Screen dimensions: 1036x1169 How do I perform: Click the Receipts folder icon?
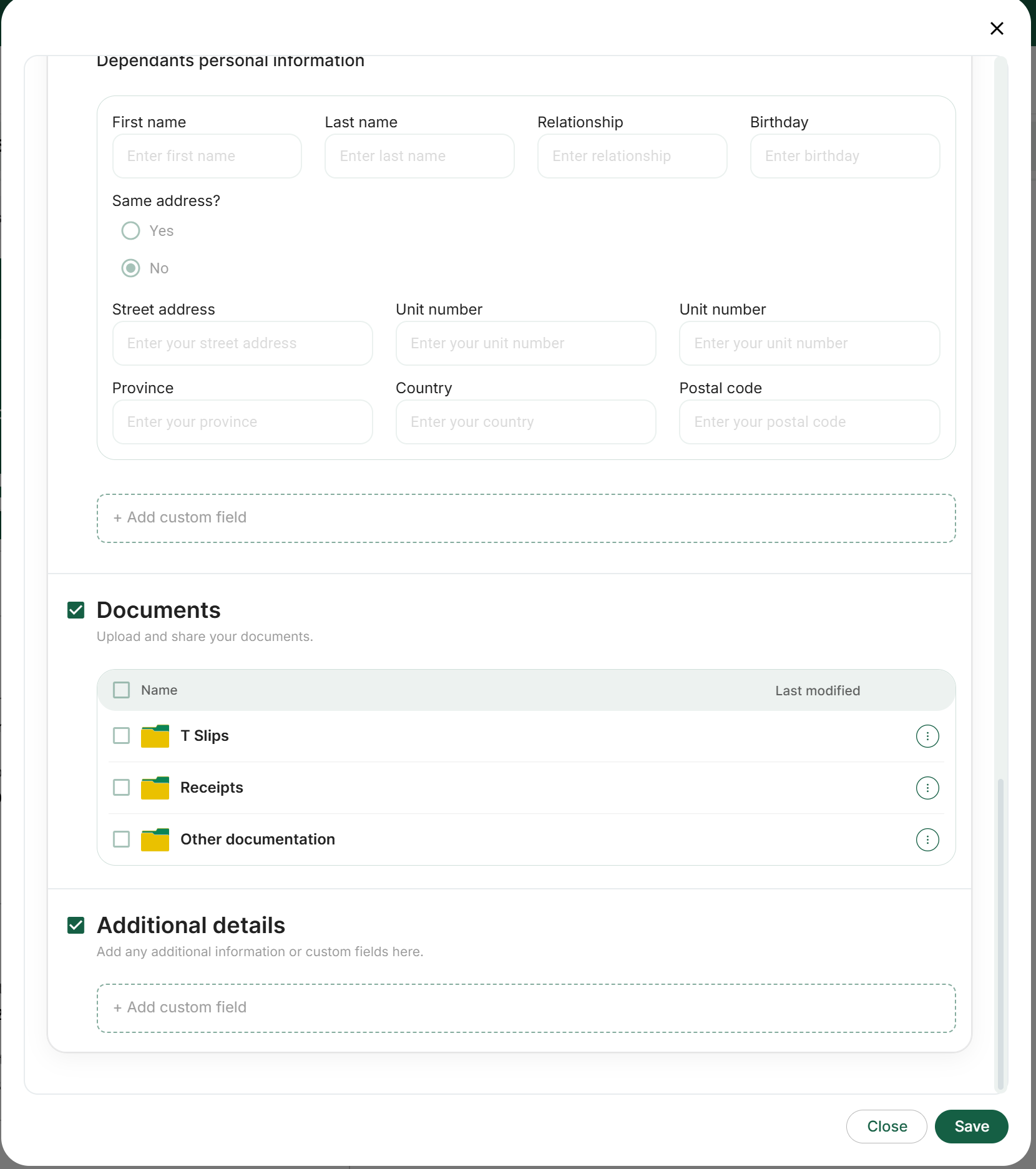click(x=155, y=788)
